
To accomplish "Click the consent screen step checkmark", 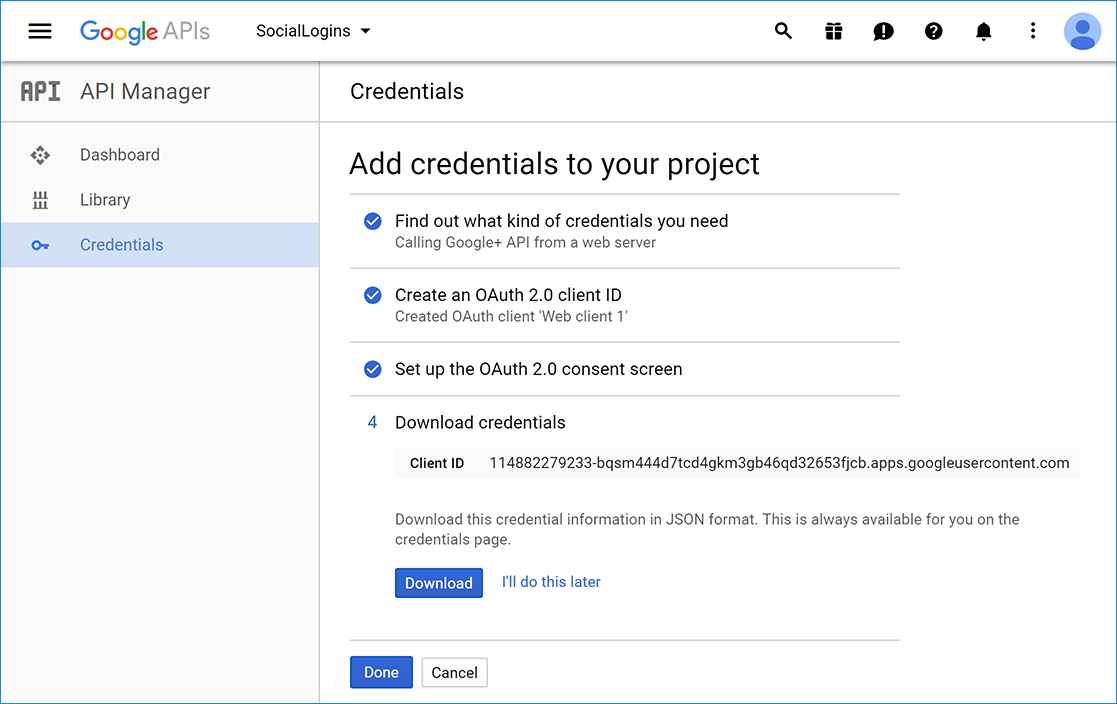I will (373, 369).
